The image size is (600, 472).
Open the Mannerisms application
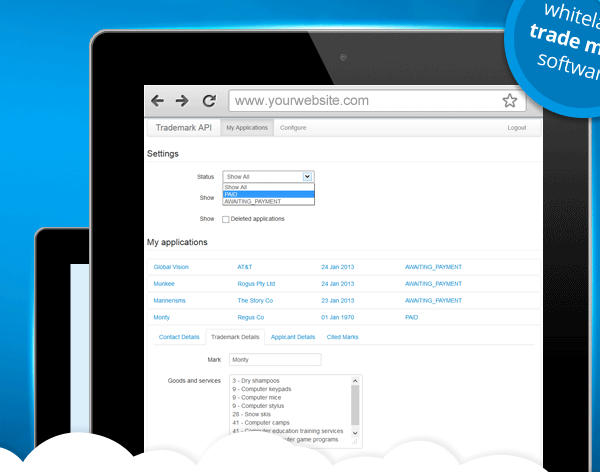[170, 301]
